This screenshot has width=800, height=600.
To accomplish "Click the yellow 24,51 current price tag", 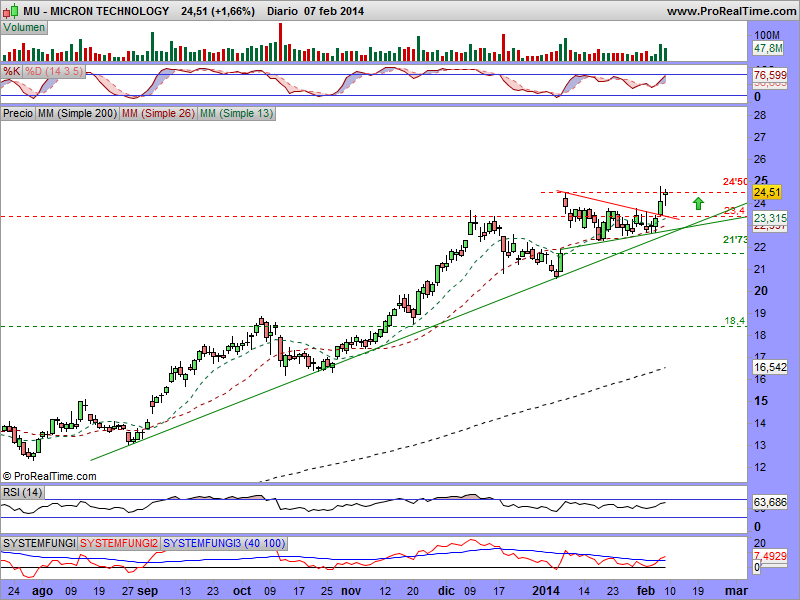I will click(x=767, y=192).
